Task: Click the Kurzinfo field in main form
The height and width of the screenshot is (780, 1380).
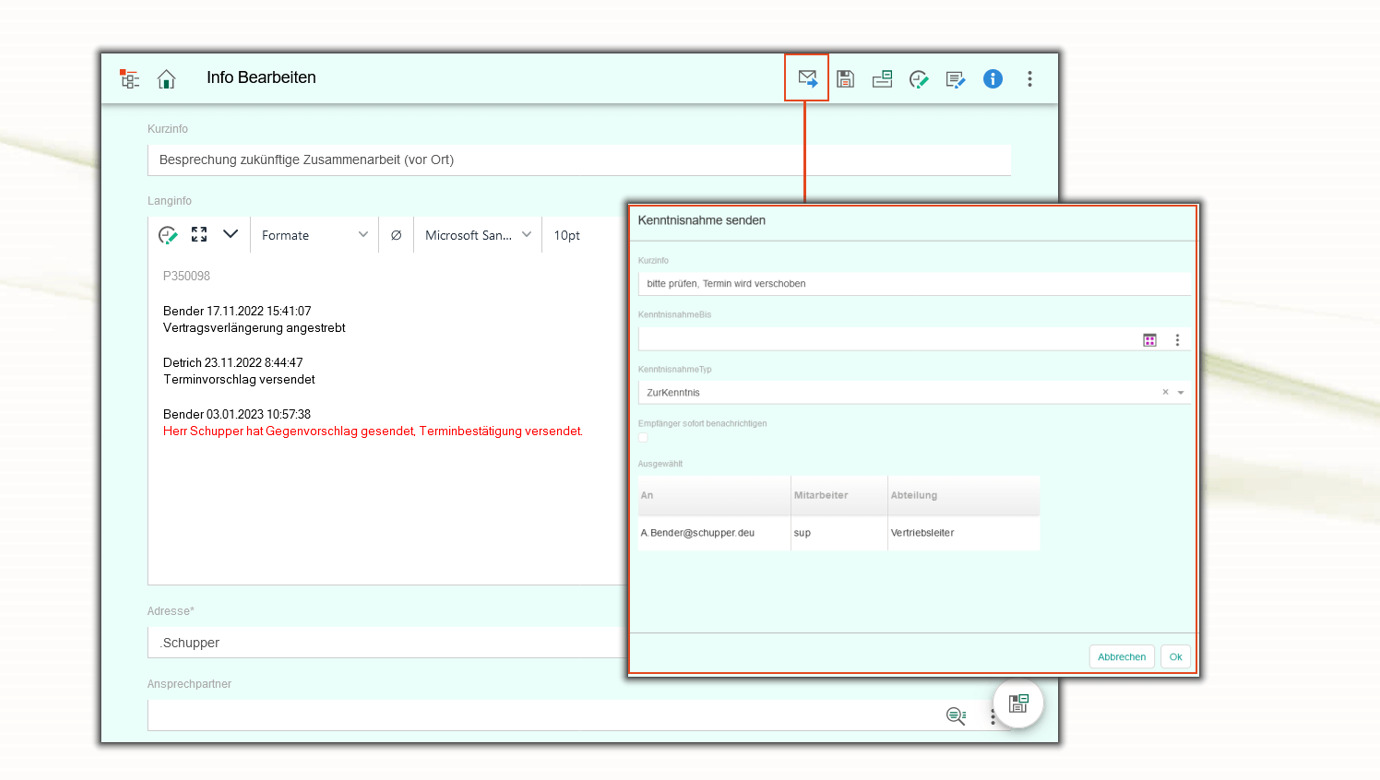Action: pos(578,160)
